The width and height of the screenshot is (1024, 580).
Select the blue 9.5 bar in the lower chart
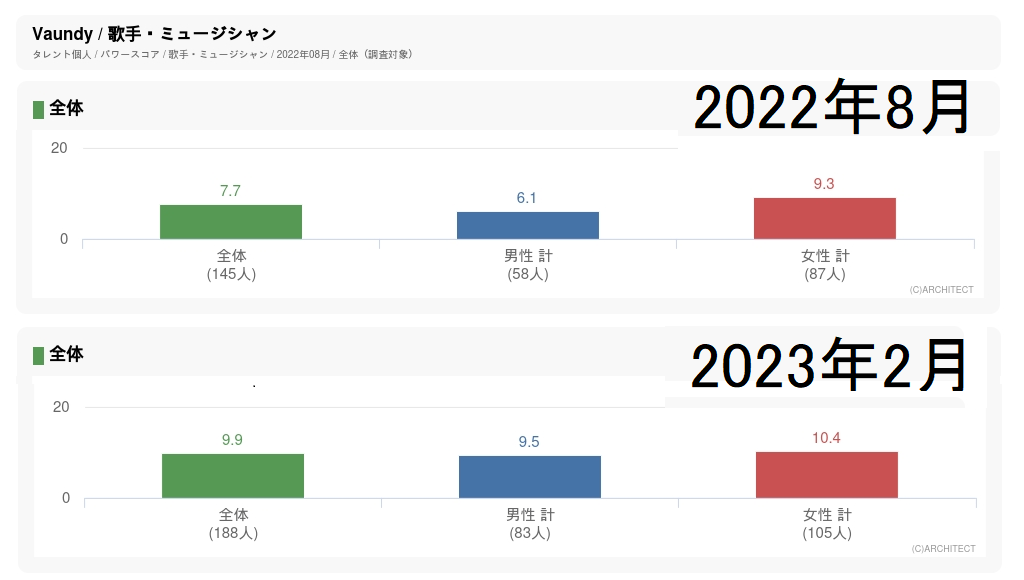[x=529, y=477]
